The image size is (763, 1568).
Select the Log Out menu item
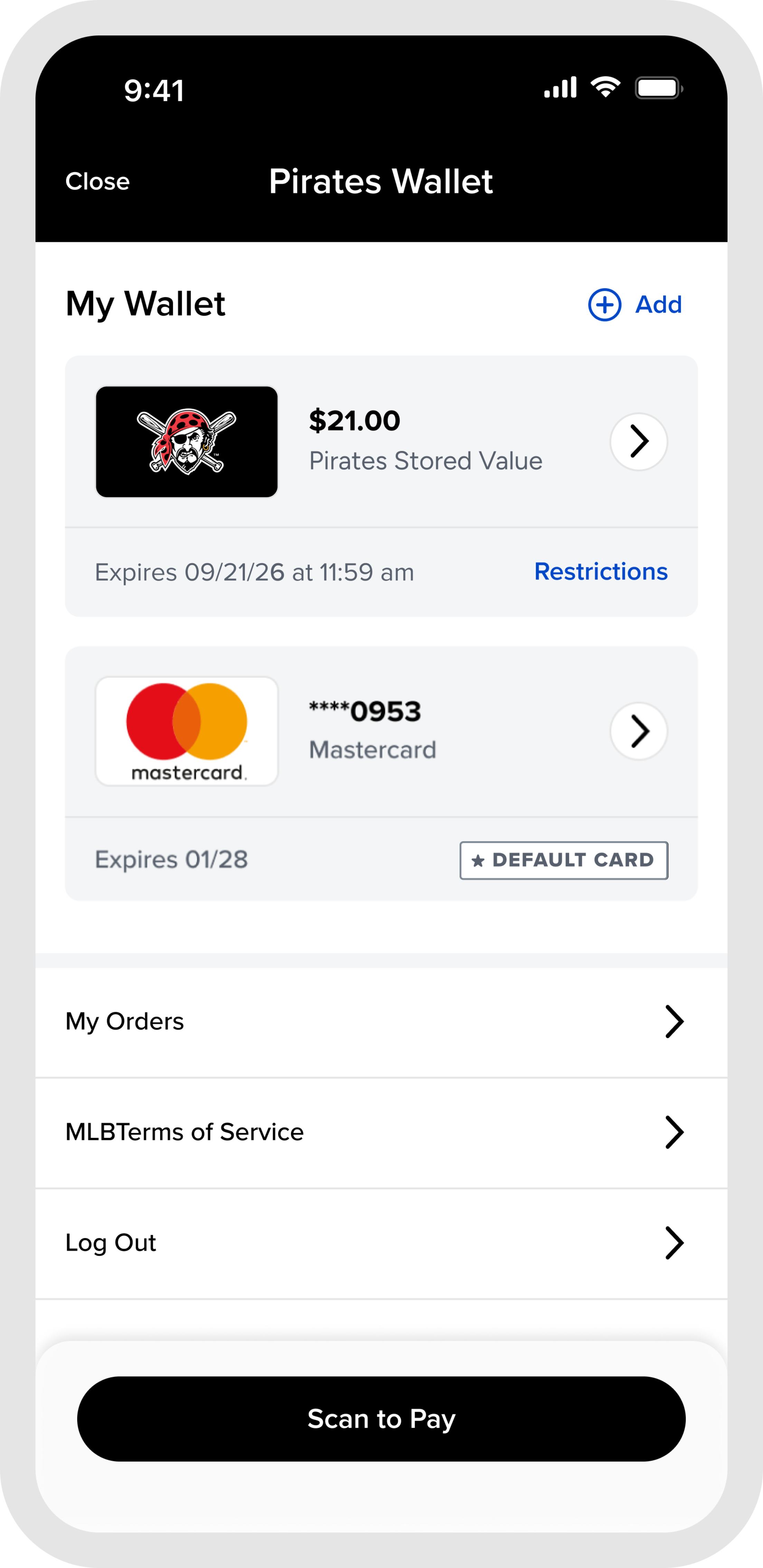pos(111,1243)
